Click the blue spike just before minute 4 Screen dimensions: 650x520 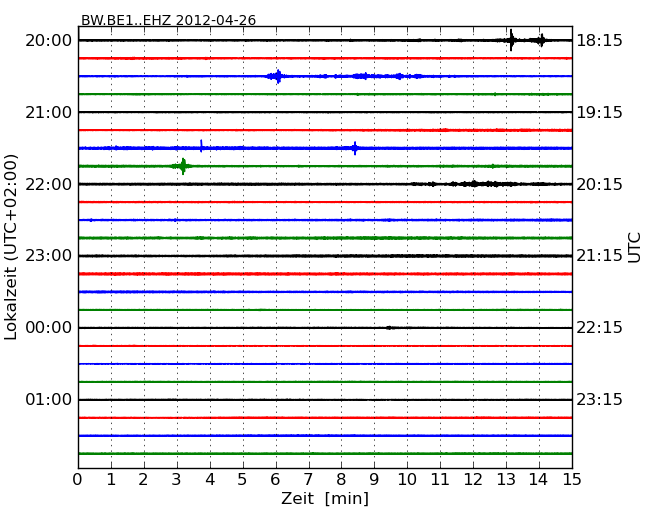[x=201, y=146]
